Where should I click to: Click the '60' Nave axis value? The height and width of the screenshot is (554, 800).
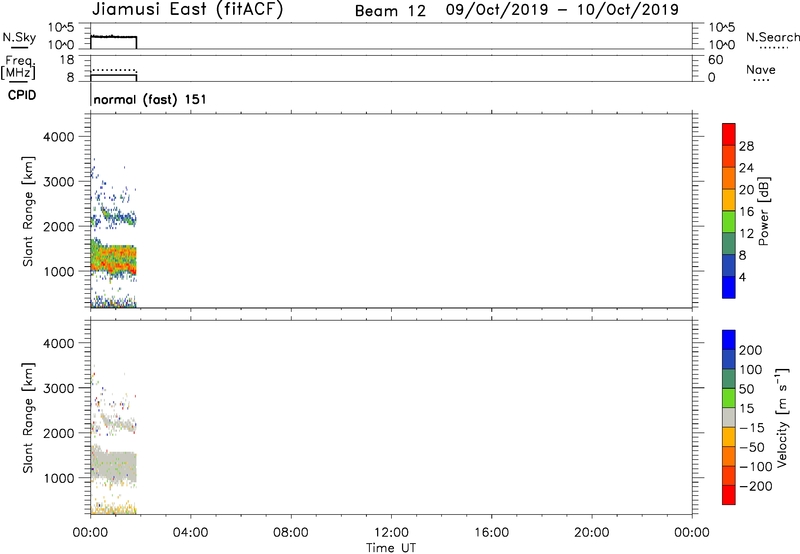pyautogui.click(x=715, y=60)
